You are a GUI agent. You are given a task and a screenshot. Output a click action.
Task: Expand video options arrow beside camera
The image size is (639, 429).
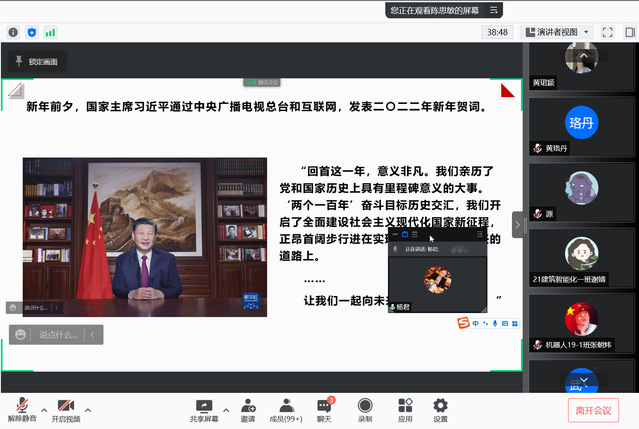tap(88, 409)
